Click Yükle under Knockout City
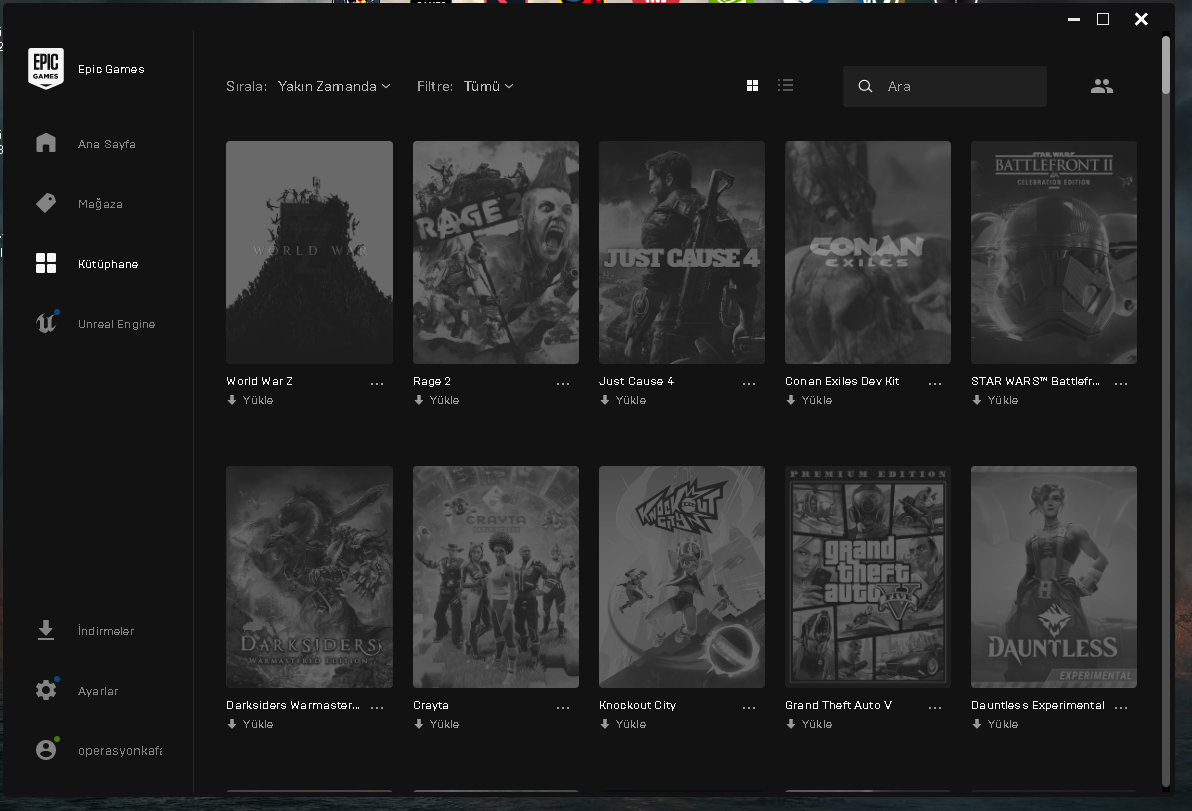 click(x=623, y=724)
